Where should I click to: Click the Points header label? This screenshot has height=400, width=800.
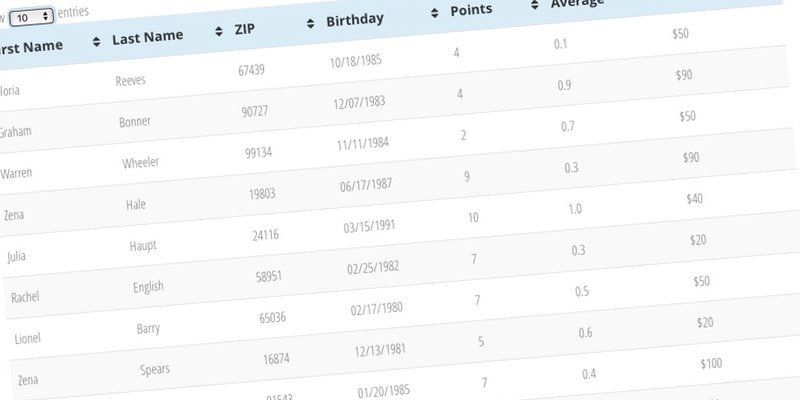[x=472, y=10]
